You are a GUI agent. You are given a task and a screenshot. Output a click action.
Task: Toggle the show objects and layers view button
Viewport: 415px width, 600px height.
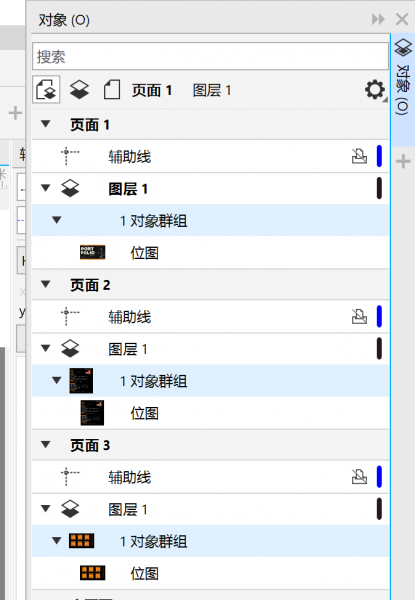coord(46,90)
